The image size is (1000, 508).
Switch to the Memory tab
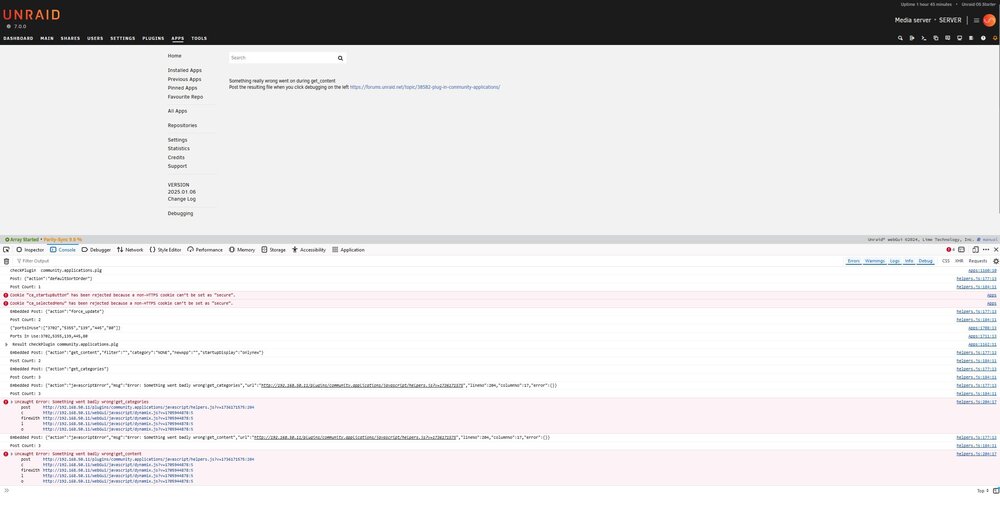(242, 250)
